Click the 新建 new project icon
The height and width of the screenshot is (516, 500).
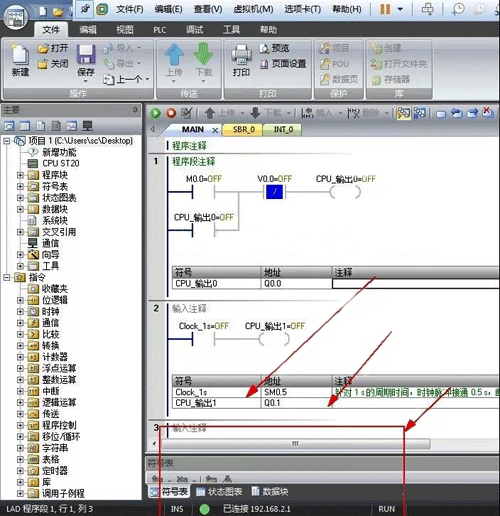click(20, 55)
